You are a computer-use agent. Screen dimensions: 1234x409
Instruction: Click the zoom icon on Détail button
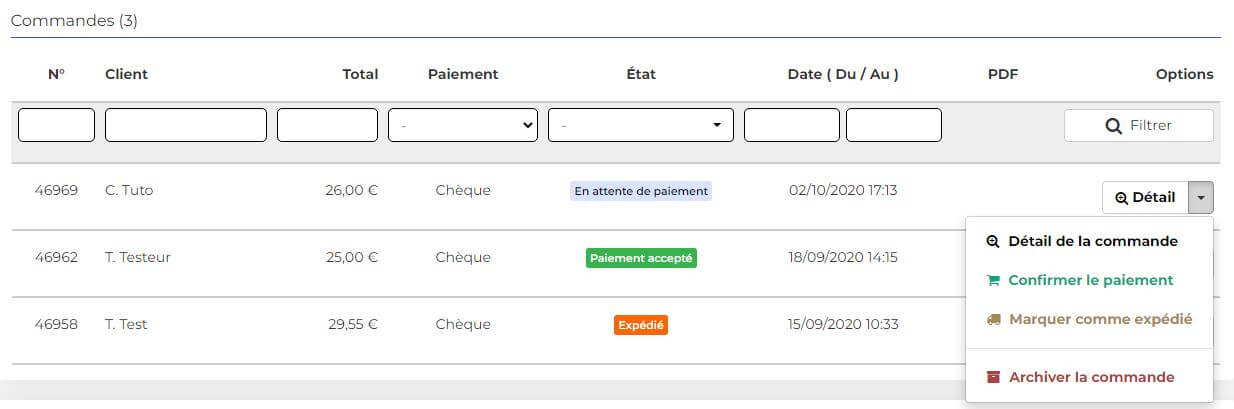[1121, 198]
